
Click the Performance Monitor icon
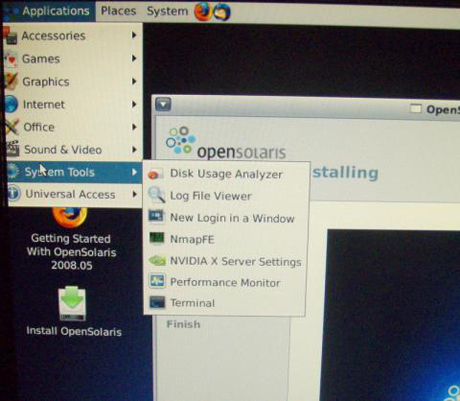(x=157, y=282)
